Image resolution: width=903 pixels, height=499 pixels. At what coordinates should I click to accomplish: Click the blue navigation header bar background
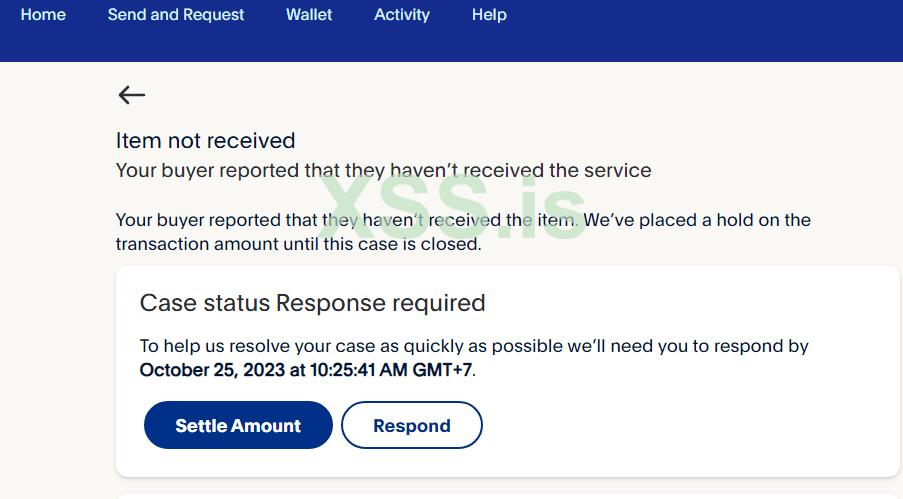[700, 35]
